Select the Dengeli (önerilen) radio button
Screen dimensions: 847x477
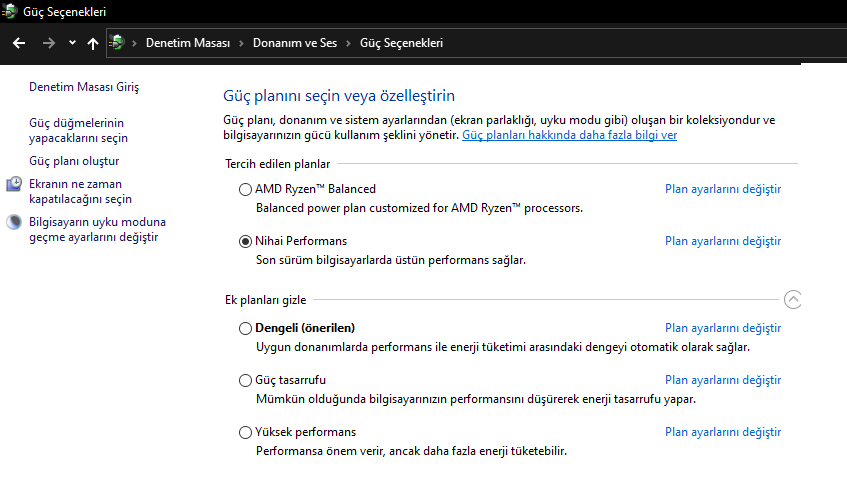246,328
